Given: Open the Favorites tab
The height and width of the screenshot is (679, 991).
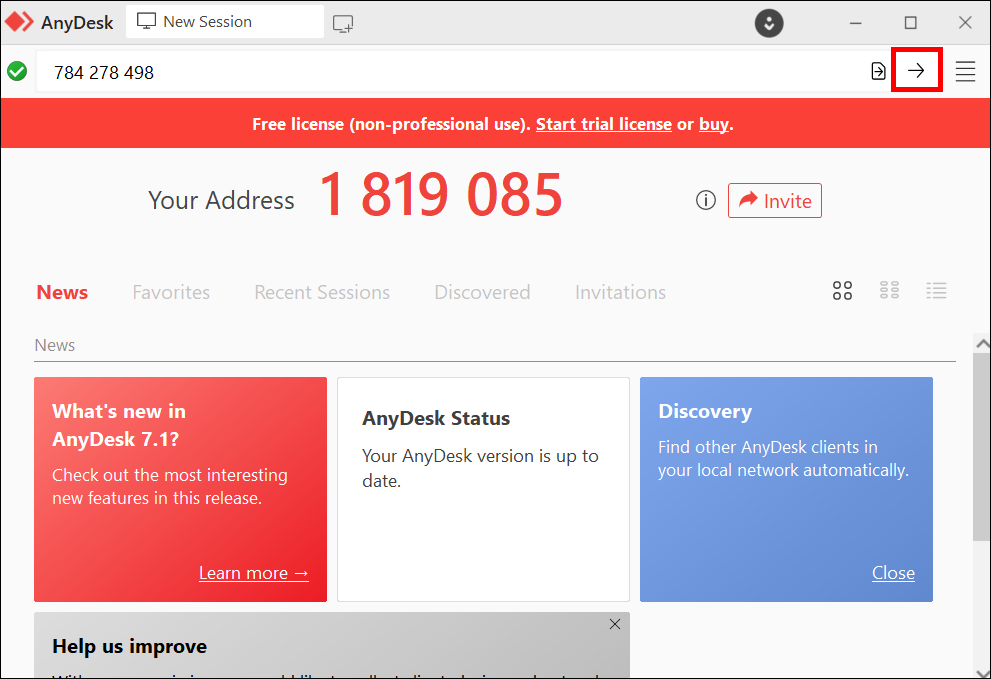Looking at the screenshot, I should (171, 292).
